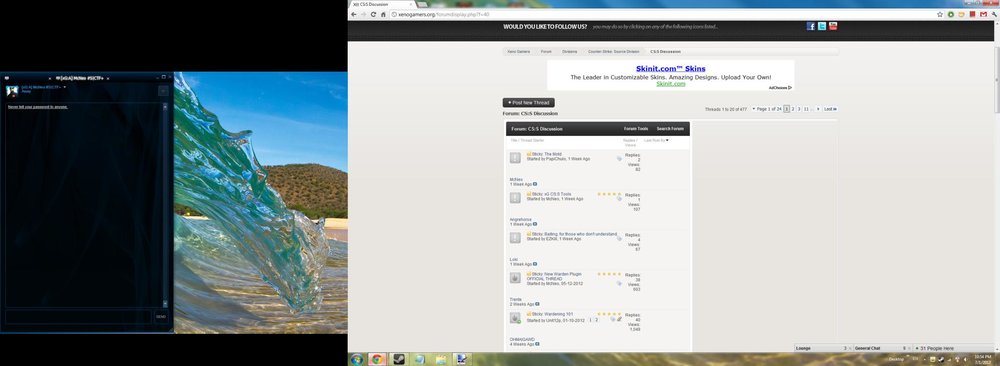Reload the page with the refresh icon
This screenshot has width=1000, height=366.
373,14
